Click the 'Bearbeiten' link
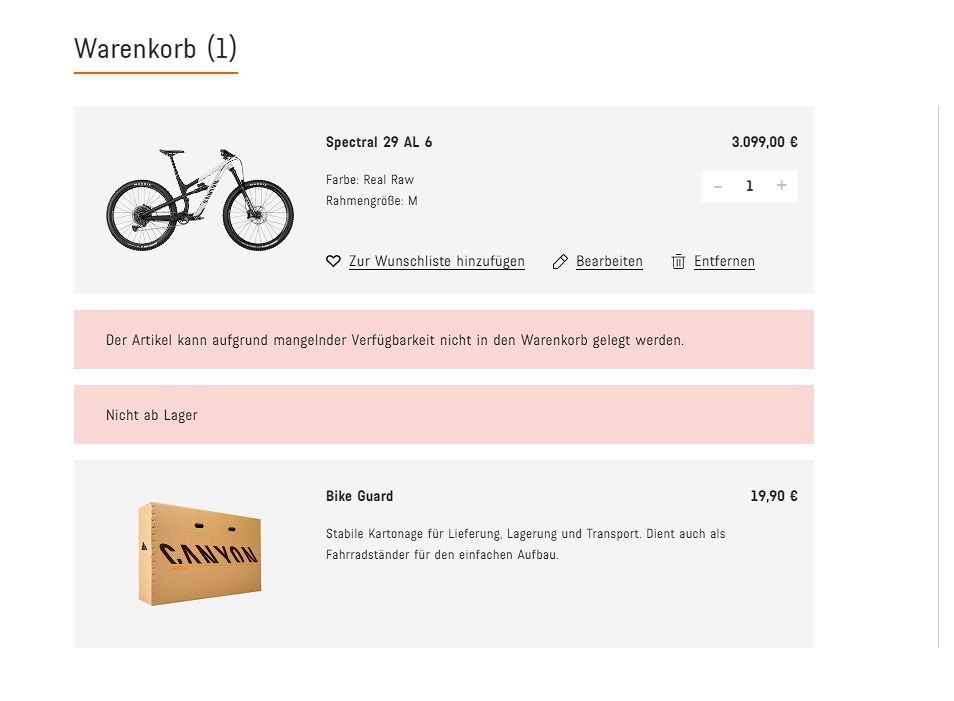Image resolution: width=954 pixels, height=701 pixels. 609,262
